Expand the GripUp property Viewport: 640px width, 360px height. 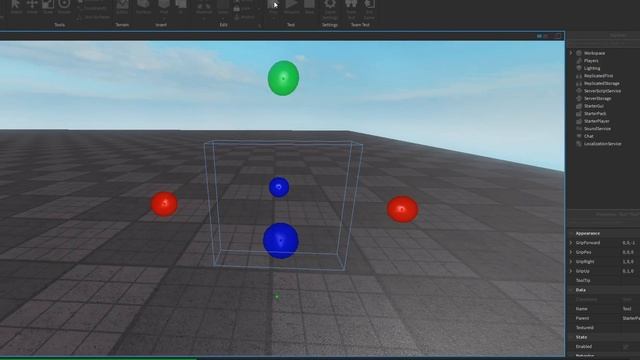pyautogui.click(x=571, y=271)
